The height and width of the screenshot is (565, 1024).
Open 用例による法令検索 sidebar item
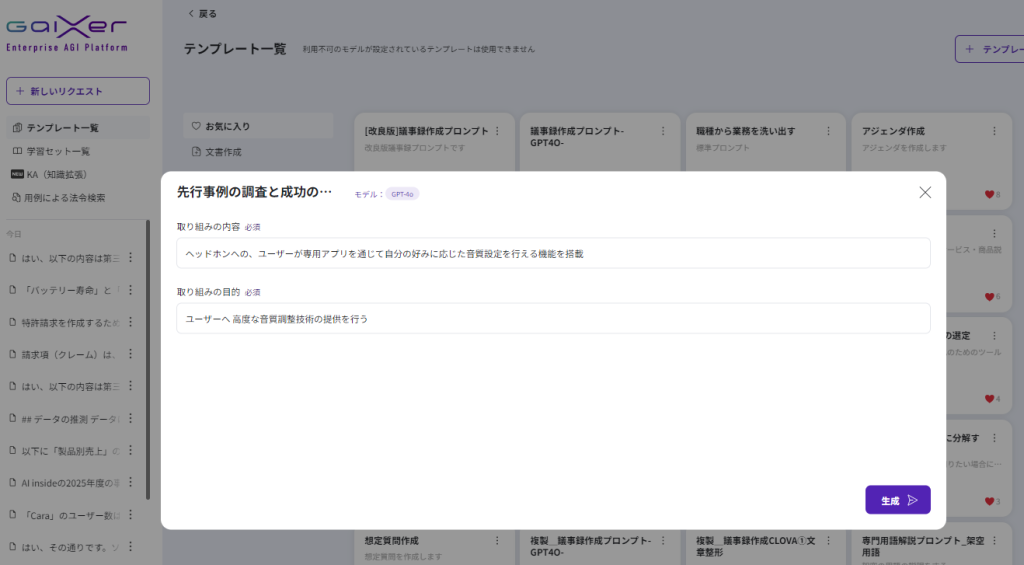point(64,197)
